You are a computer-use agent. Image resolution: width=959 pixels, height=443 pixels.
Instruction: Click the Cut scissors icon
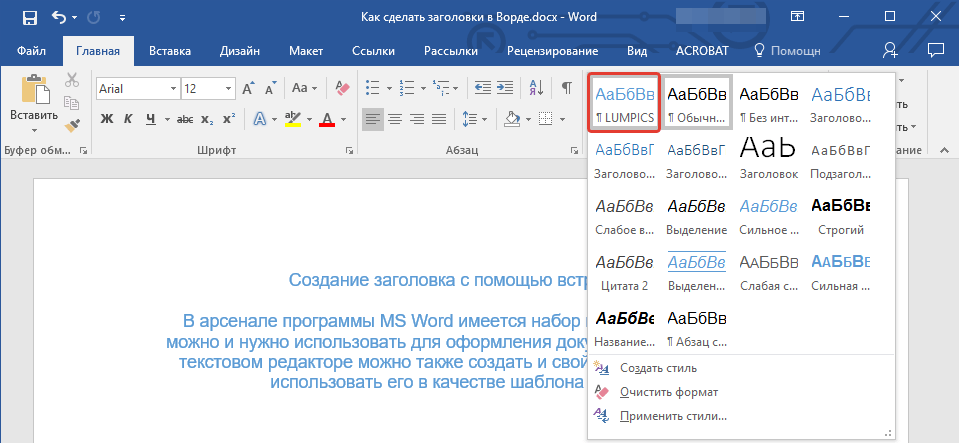pos(72,81)
